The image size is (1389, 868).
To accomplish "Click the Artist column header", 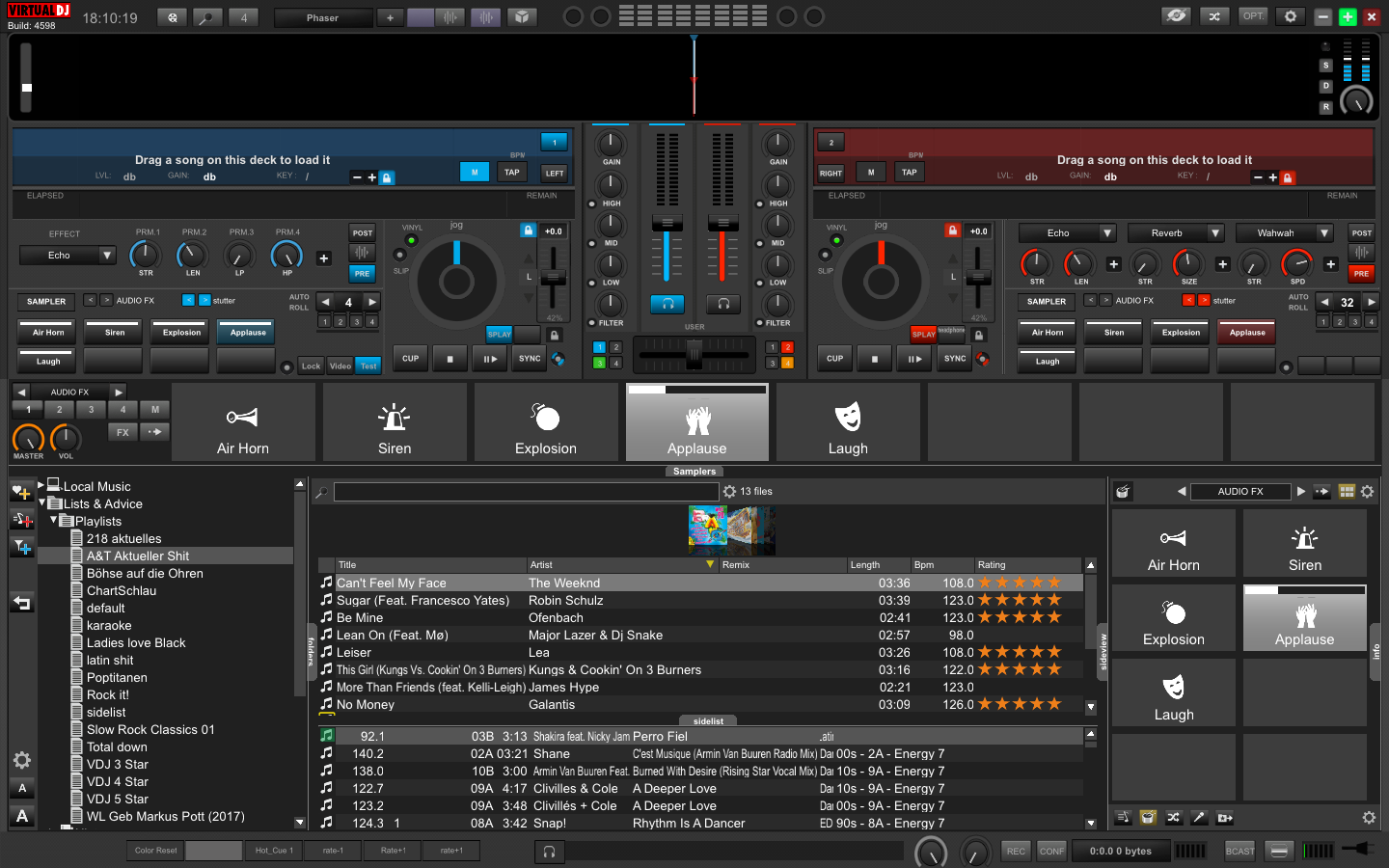I will (x=622, y=565).
